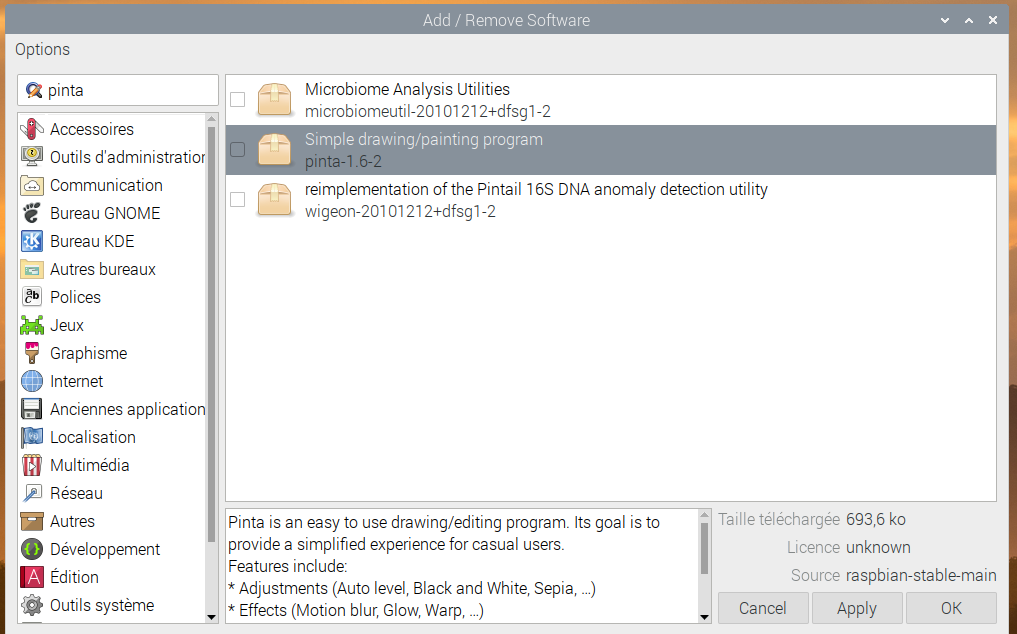This screenshot has height=634, width=1017.
Task: Open the Localisation flag icon
Action: [x=32, y=437]
